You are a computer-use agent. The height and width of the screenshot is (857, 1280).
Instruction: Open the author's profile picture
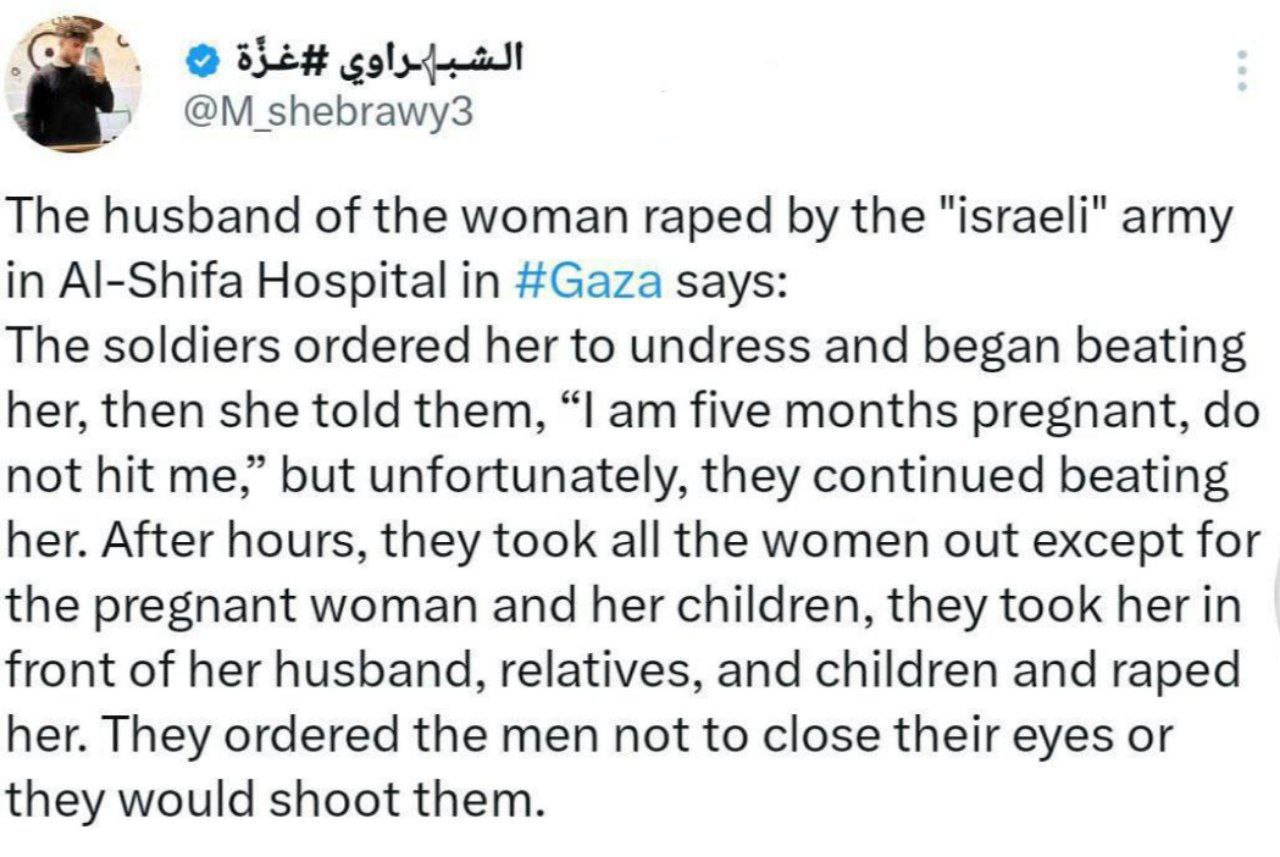click(x=72, y=84)
